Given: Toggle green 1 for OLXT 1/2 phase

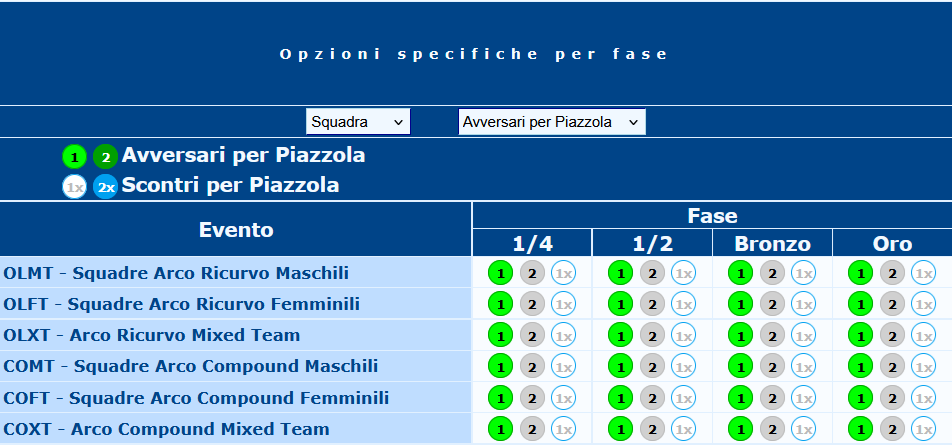Looking at the screenshot, I should tap(620, 336).
